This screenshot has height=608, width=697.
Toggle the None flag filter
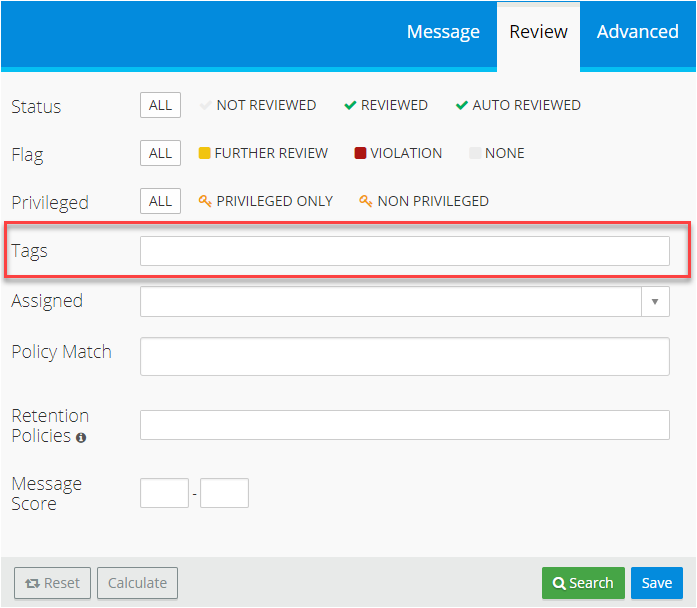pyautogui.click(x=475, y=153)
